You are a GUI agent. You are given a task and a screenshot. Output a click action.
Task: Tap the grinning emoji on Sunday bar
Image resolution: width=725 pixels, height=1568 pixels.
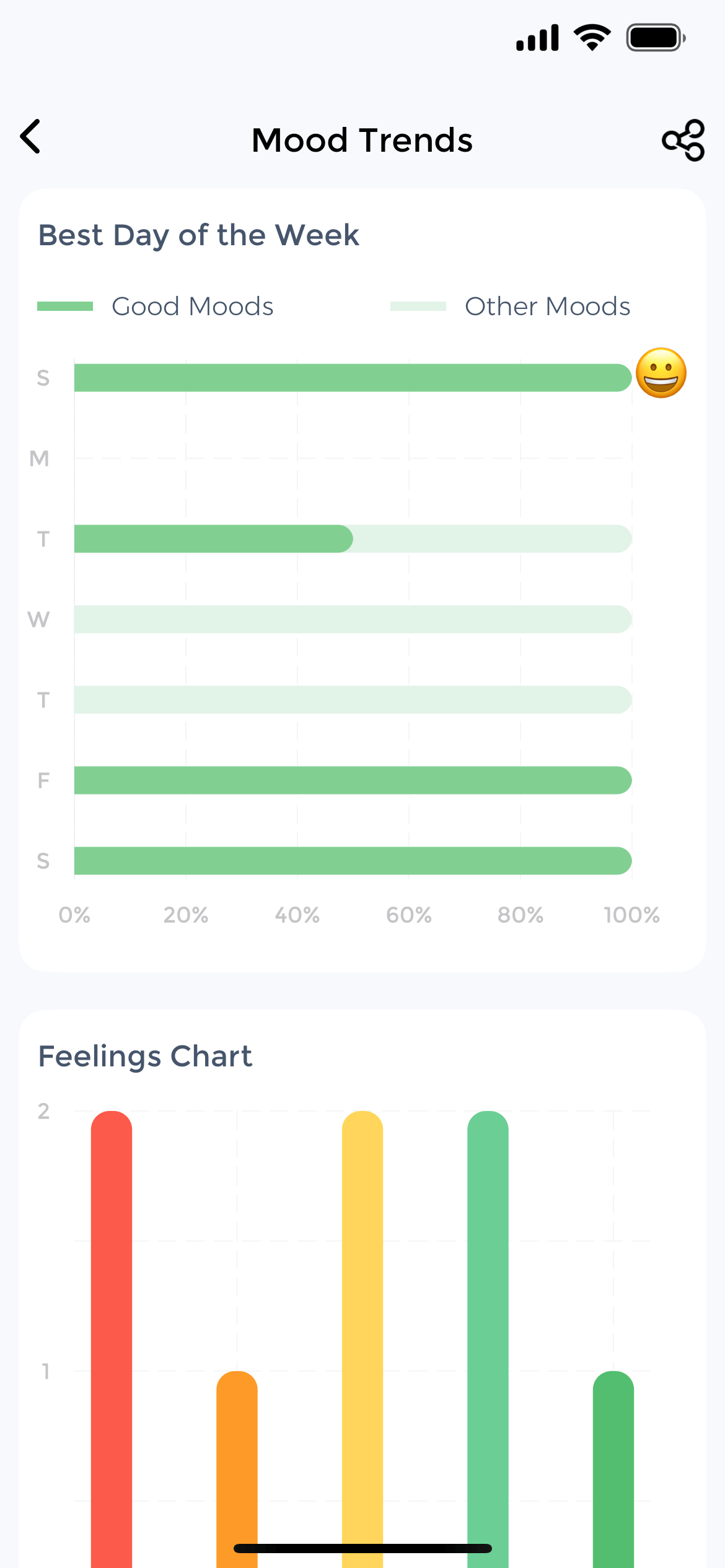(661, 373)
